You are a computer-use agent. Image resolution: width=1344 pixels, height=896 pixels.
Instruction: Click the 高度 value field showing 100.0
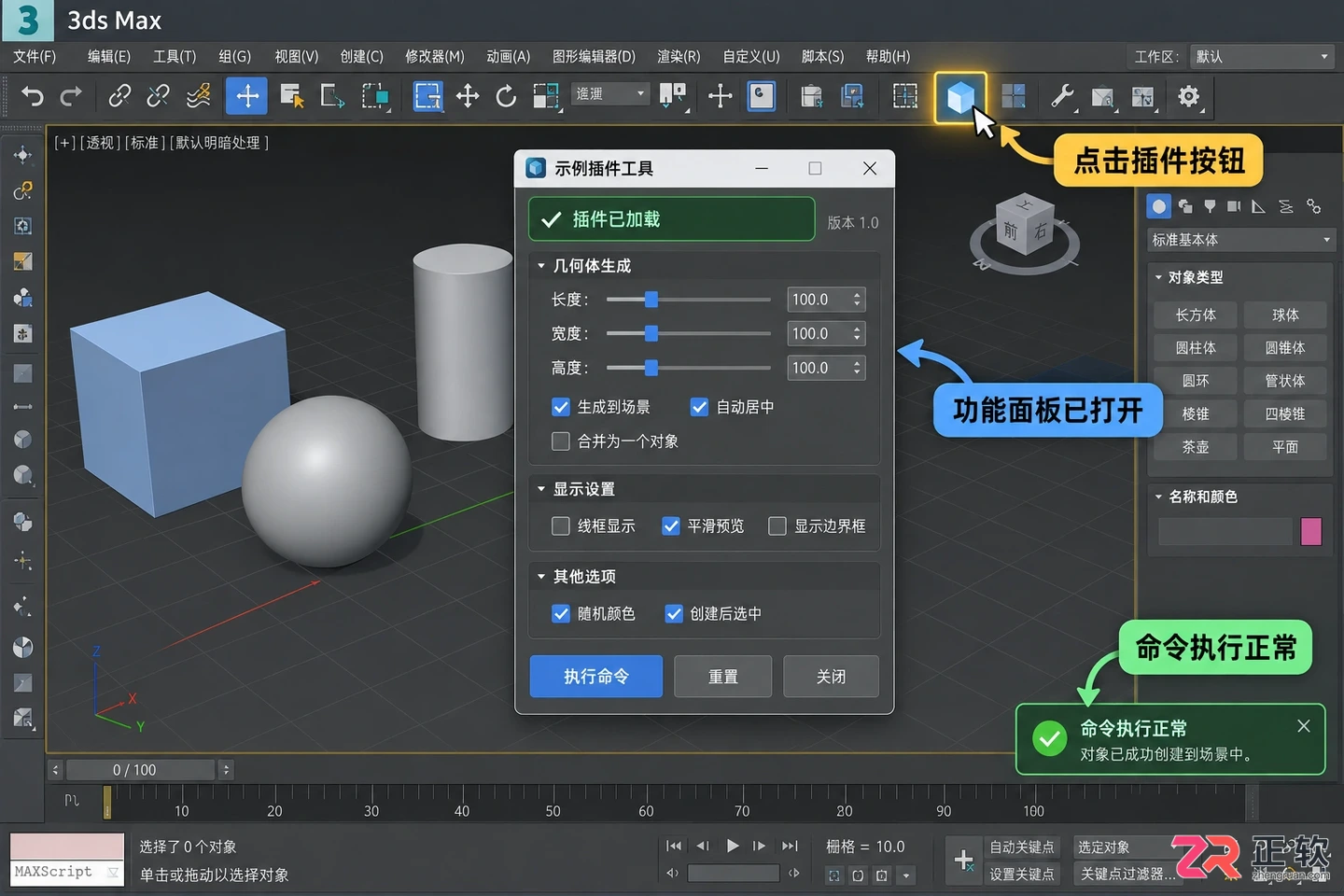click(x=827, y=368)
